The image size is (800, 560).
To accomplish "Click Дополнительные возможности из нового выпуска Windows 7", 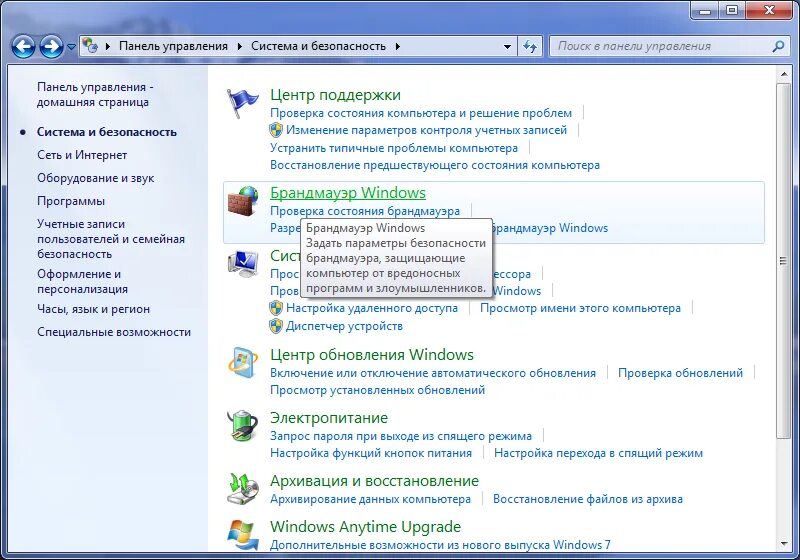I will pos(440,545).
